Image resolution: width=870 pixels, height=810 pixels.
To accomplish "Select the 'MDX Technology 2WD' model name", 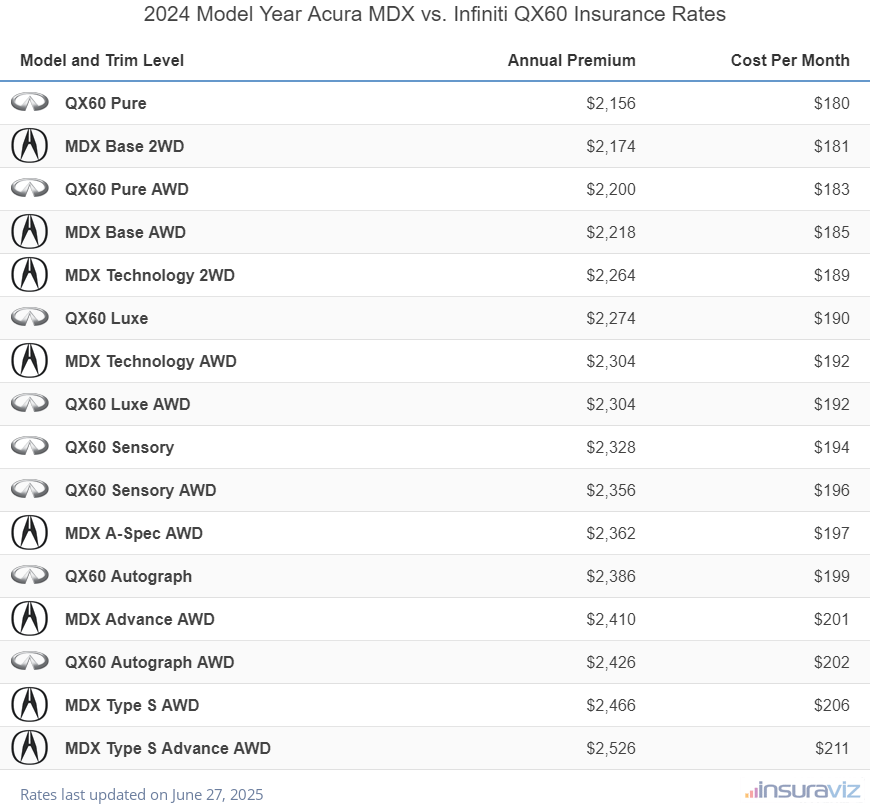I will (150, 275).
